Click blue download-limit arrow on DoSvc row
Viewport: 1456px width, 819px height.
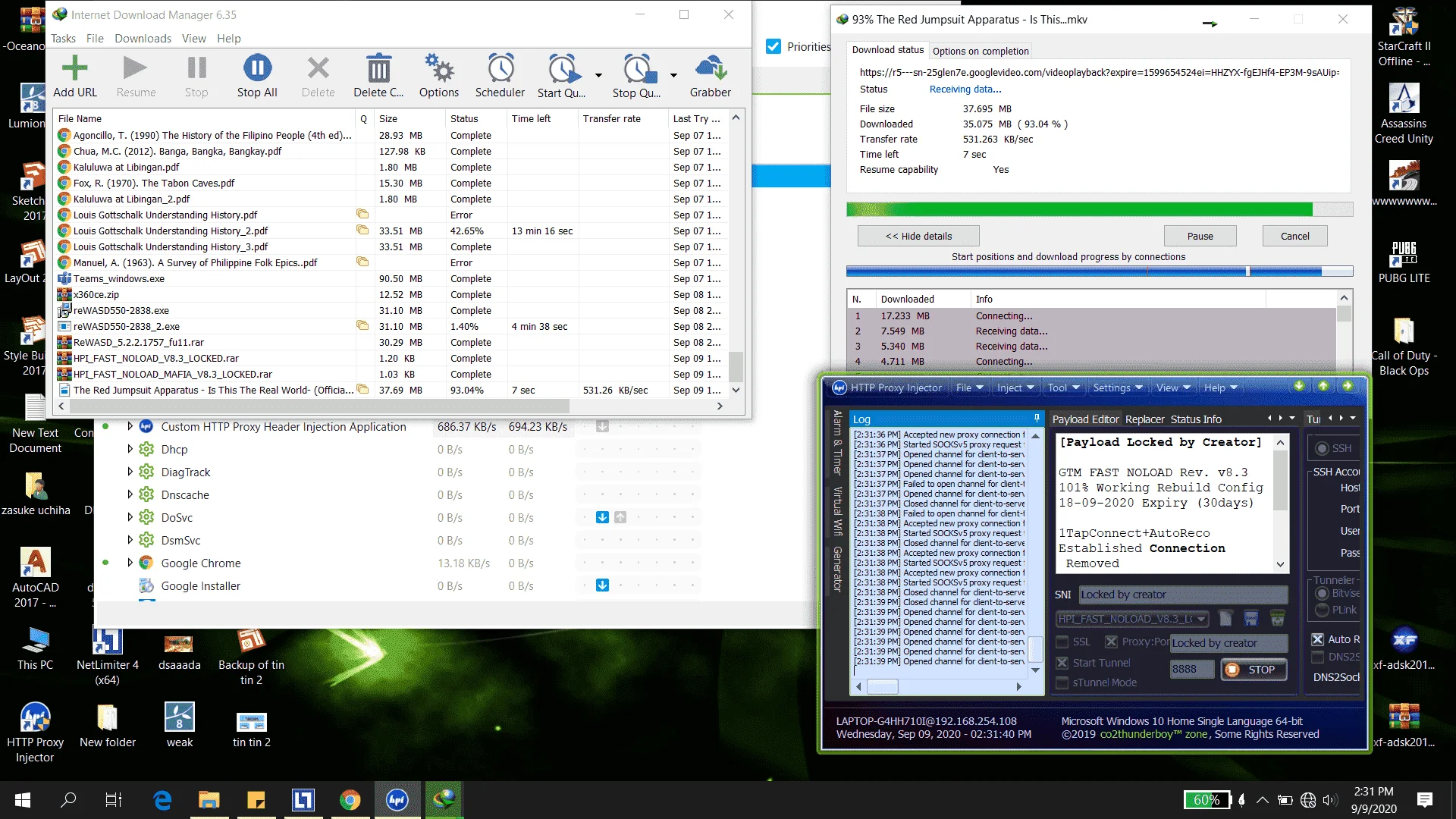pos(602,517)
